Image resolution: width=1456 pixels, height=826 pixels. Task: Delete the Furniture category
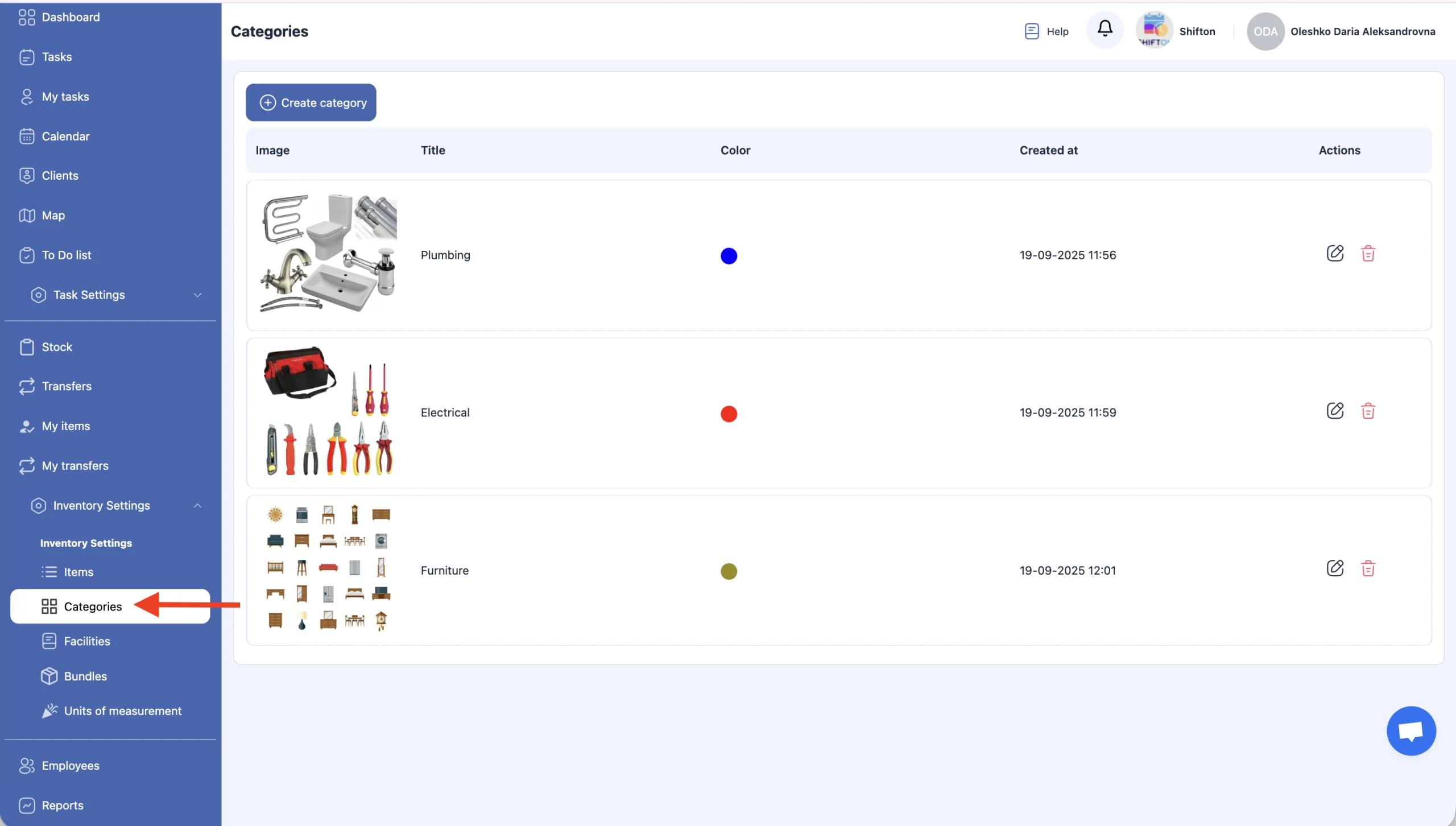[1368, 569]
